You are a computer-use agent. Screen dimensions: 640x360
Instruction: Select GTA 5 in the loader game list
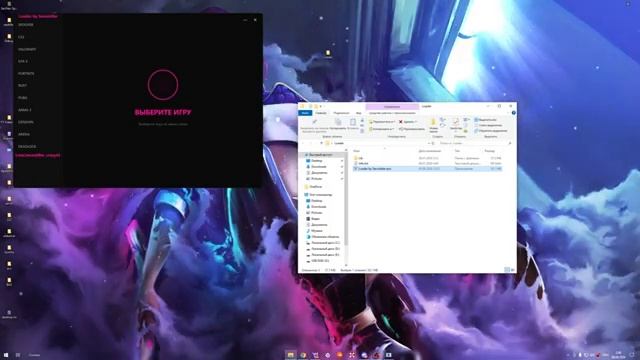(x=23, y=61)
